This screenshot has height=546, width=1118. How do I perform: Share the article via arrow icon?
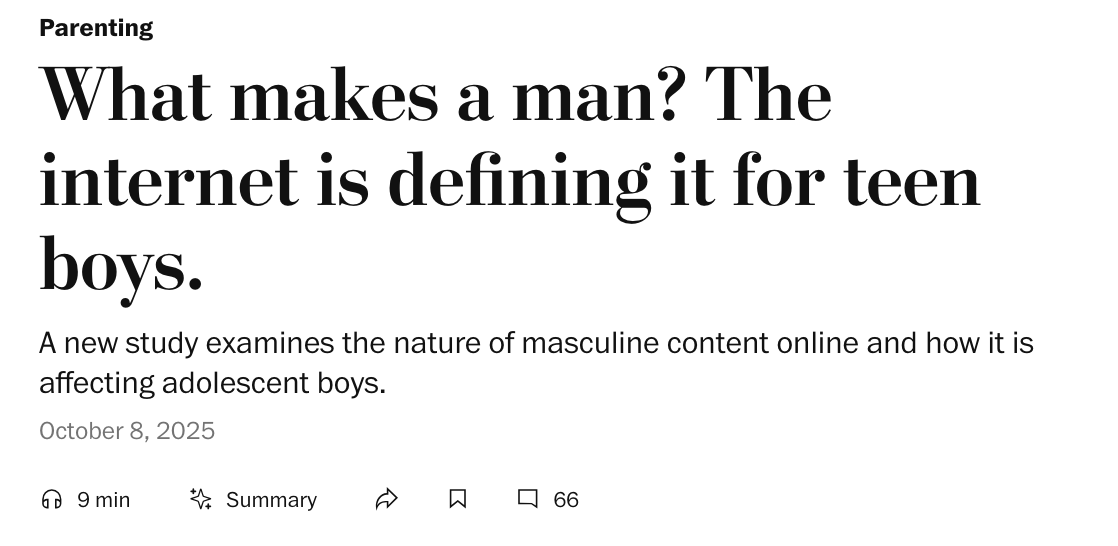pyautogui.click(x=387, y=499)
